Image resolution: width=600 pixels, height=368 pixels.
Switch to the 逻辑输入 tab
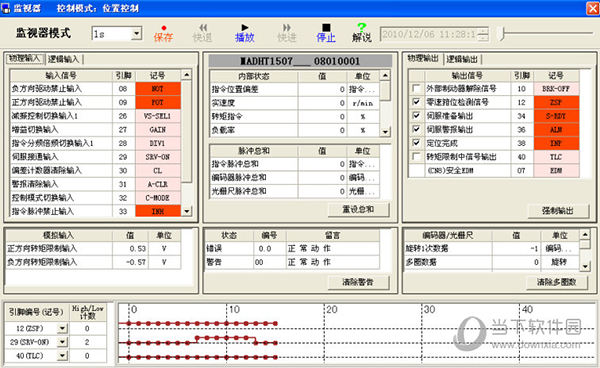pos(64,59)
